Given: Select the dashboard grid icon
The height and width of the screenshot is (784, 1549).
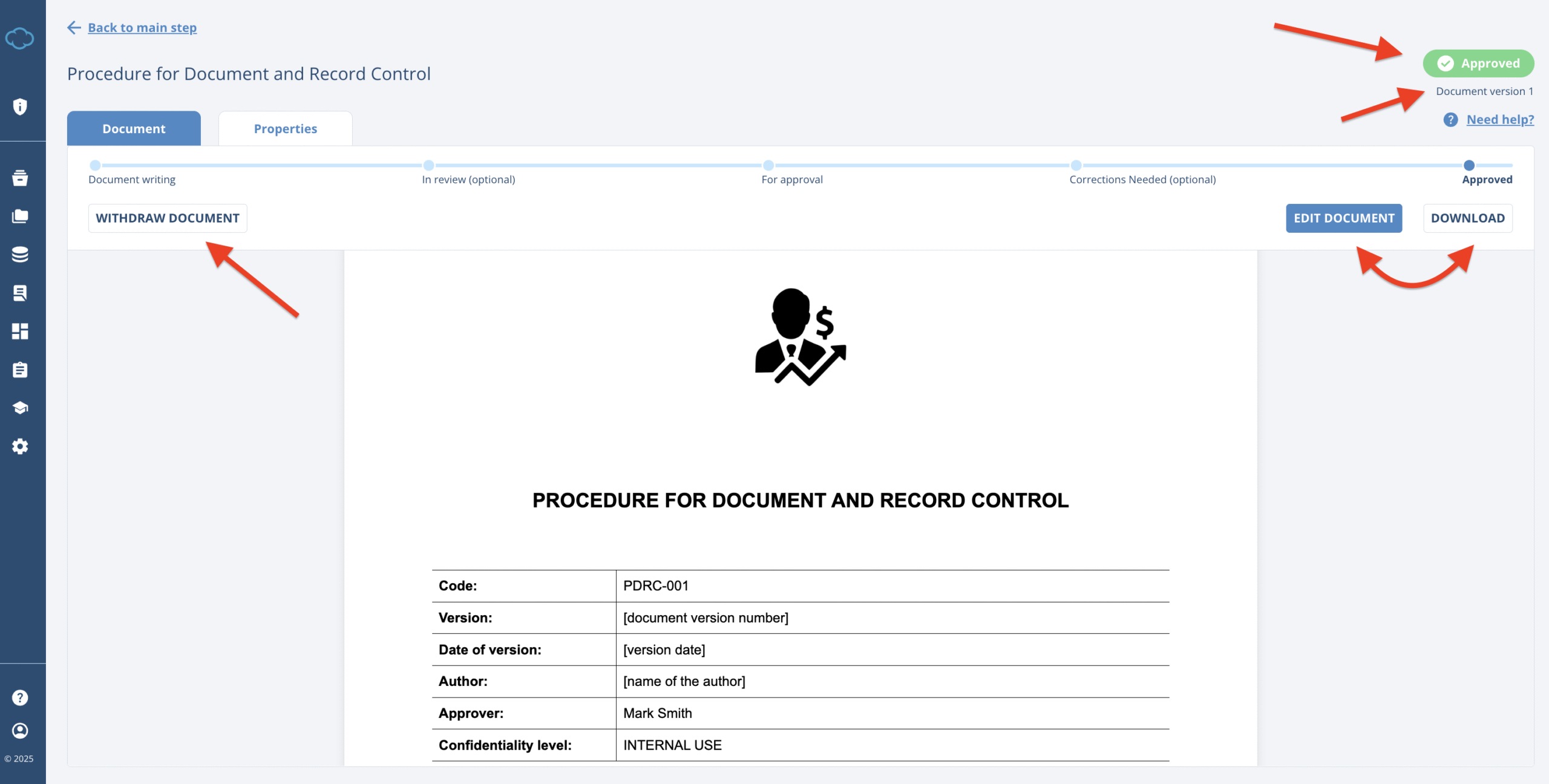Looking at the screenshot, I should (x=20, y=332).
